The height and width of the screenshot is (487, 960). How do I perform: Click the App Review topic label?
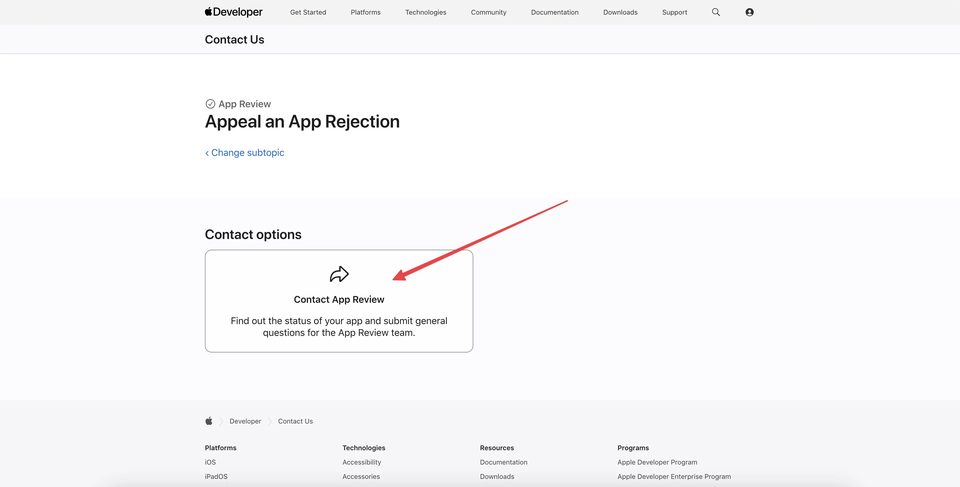tap(244, 104)
